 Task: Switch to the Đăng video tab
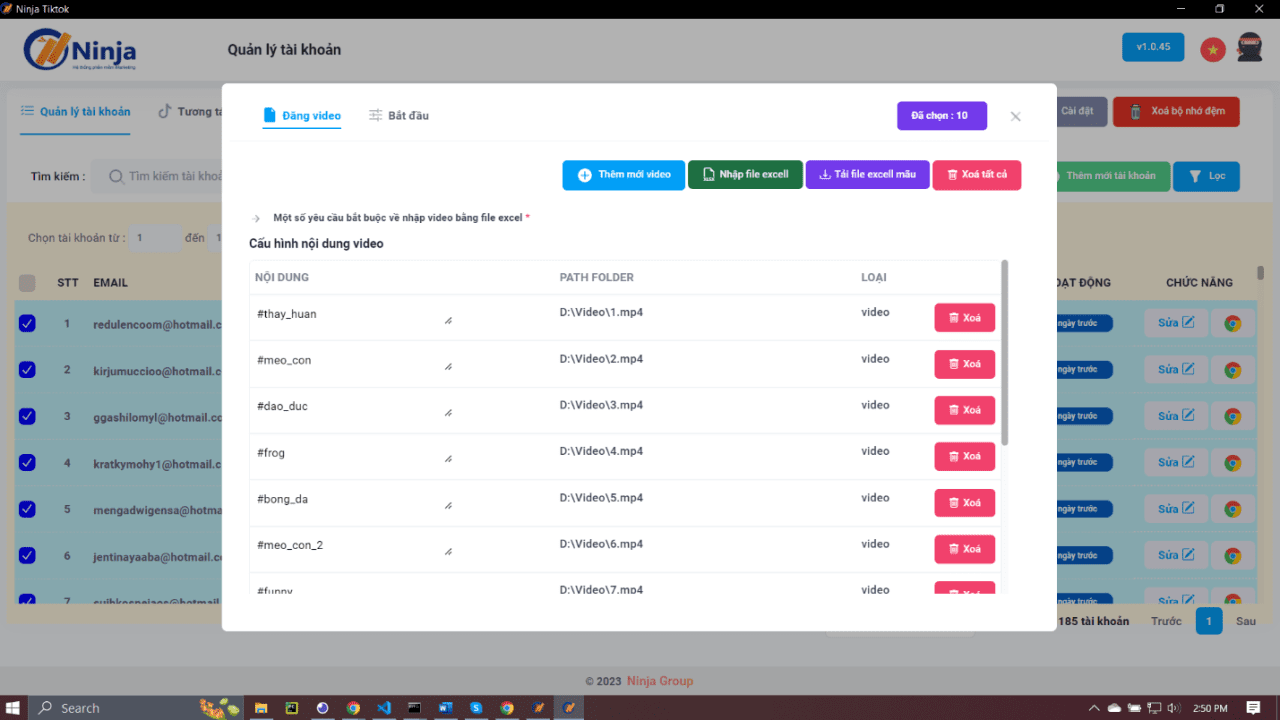click(x=302, y=116)
